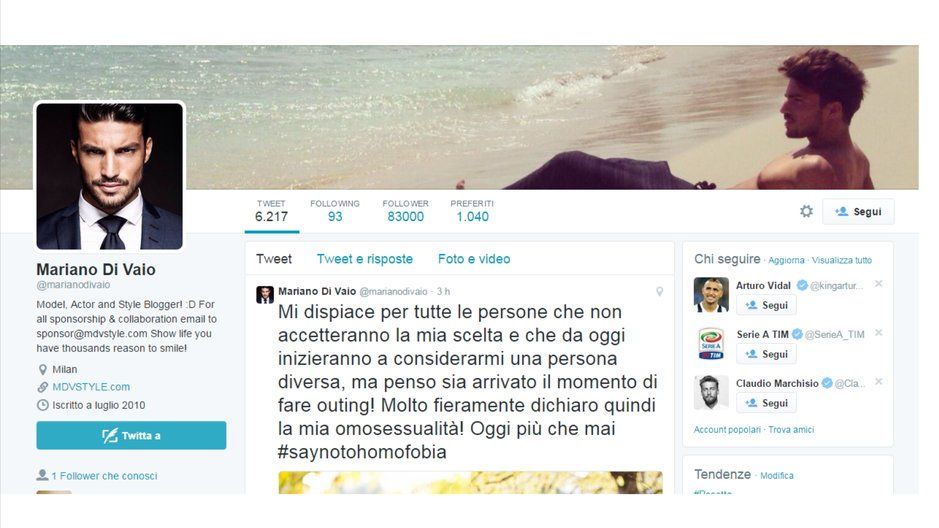Viewport: 939px width, 528px height.
Task: Follow Arturo Vidal with the Segui button
Action: click(766, 305)
